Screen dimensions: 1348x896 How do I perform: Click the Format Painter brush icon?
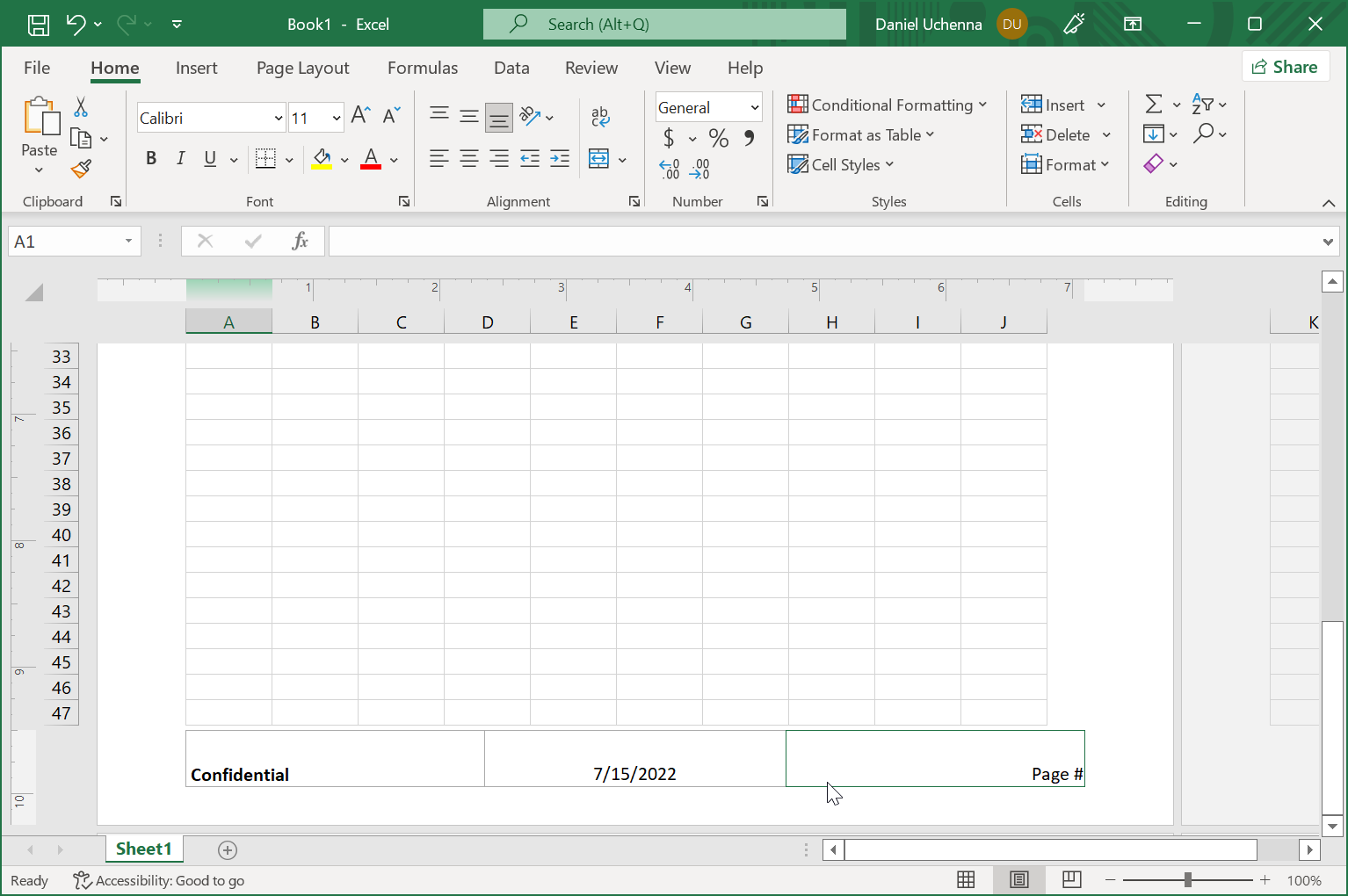[x=82, y=168]
